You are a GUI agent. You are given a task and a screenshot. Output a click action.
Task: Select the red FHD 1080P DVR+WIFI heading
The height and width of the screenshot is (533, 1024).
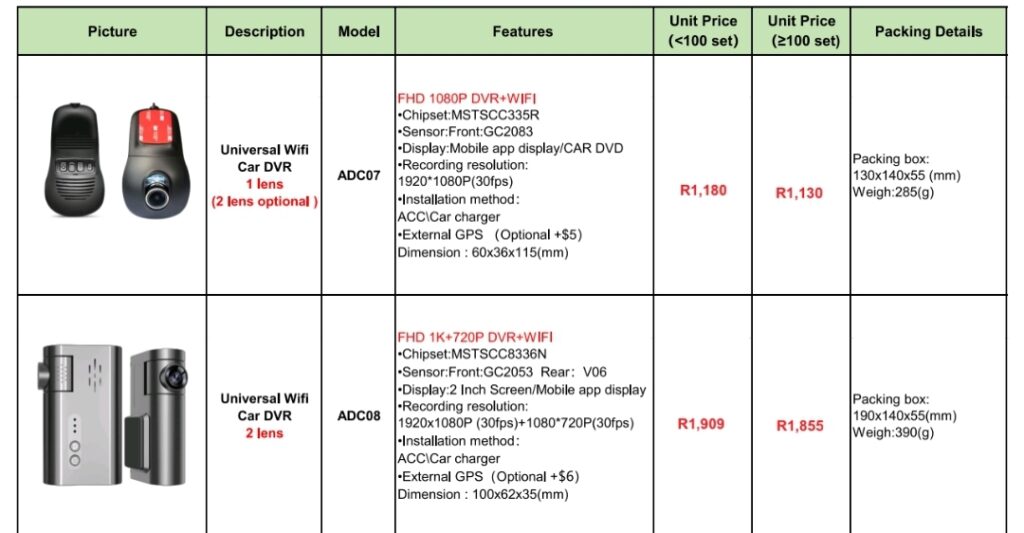click(466, 99)
